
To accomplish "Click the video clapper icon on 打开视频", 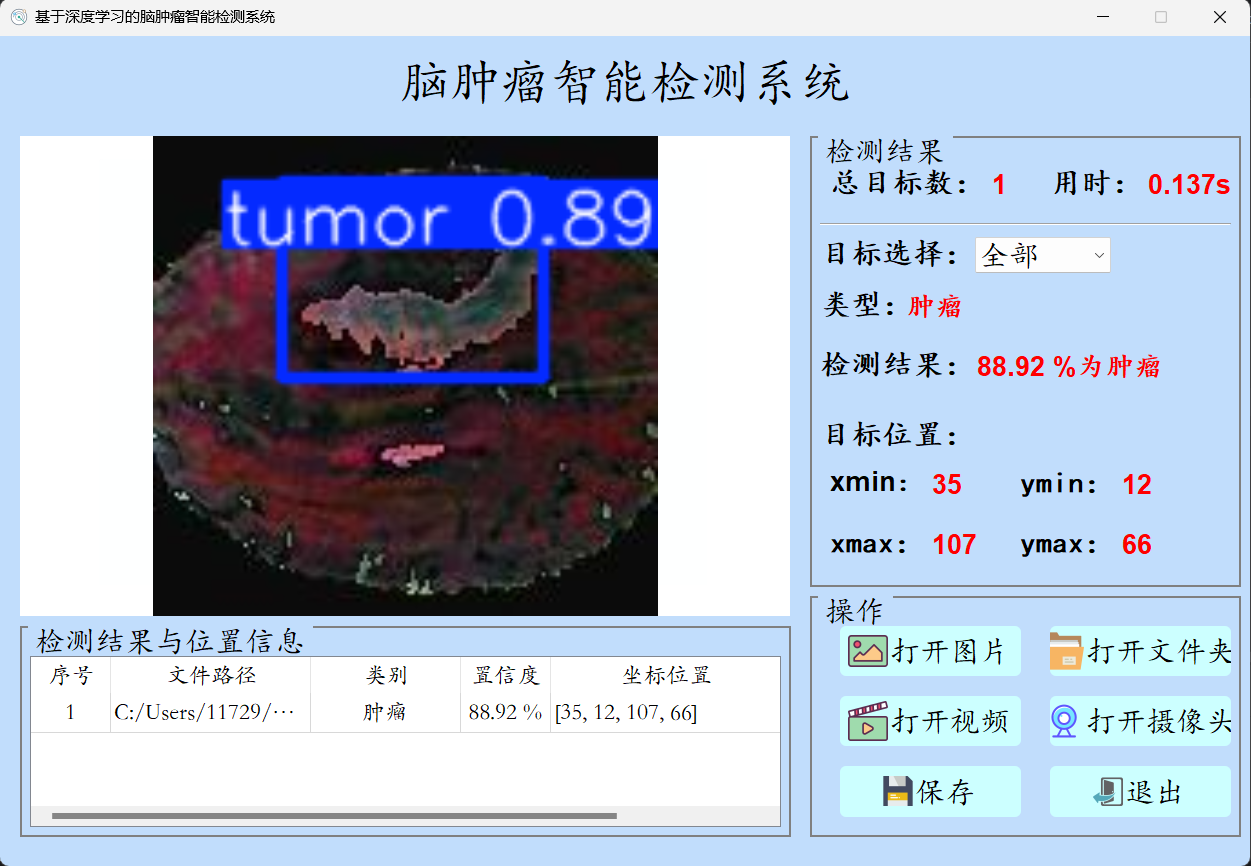I will [867, 721].
